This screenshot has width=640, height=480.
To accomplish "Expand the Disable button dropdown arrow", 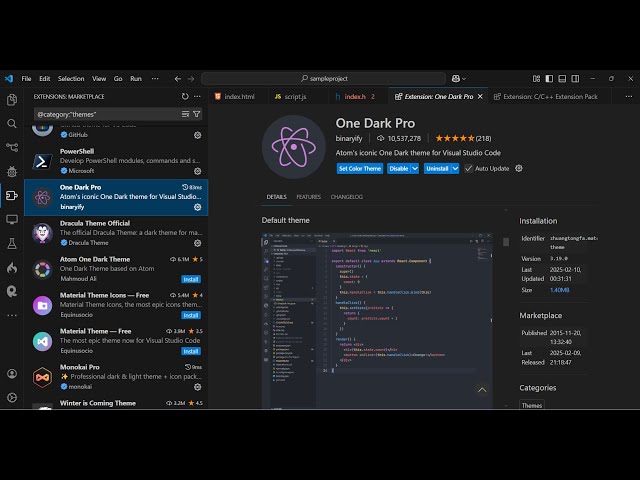I will [414, 169].
